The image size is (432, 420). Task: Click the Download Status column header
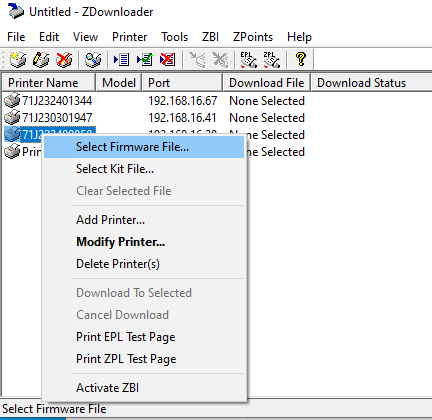[x=371, y=83]
